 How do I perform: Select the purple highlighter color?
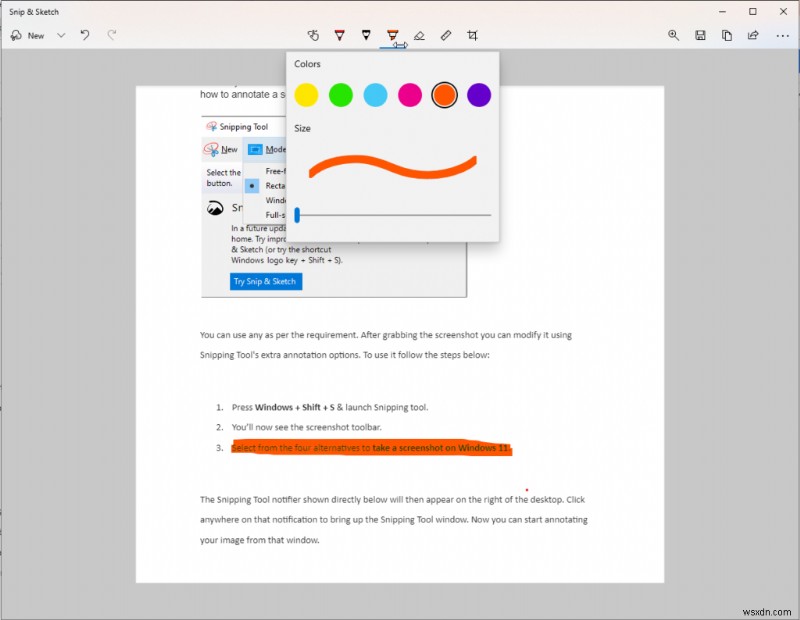tap(479, 94)
